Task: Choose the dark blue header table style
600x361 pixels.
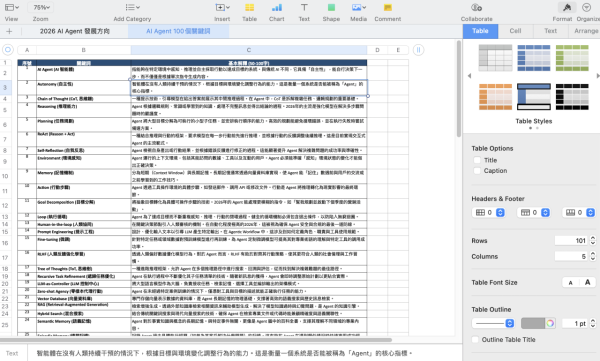Action: coord(534,97)
